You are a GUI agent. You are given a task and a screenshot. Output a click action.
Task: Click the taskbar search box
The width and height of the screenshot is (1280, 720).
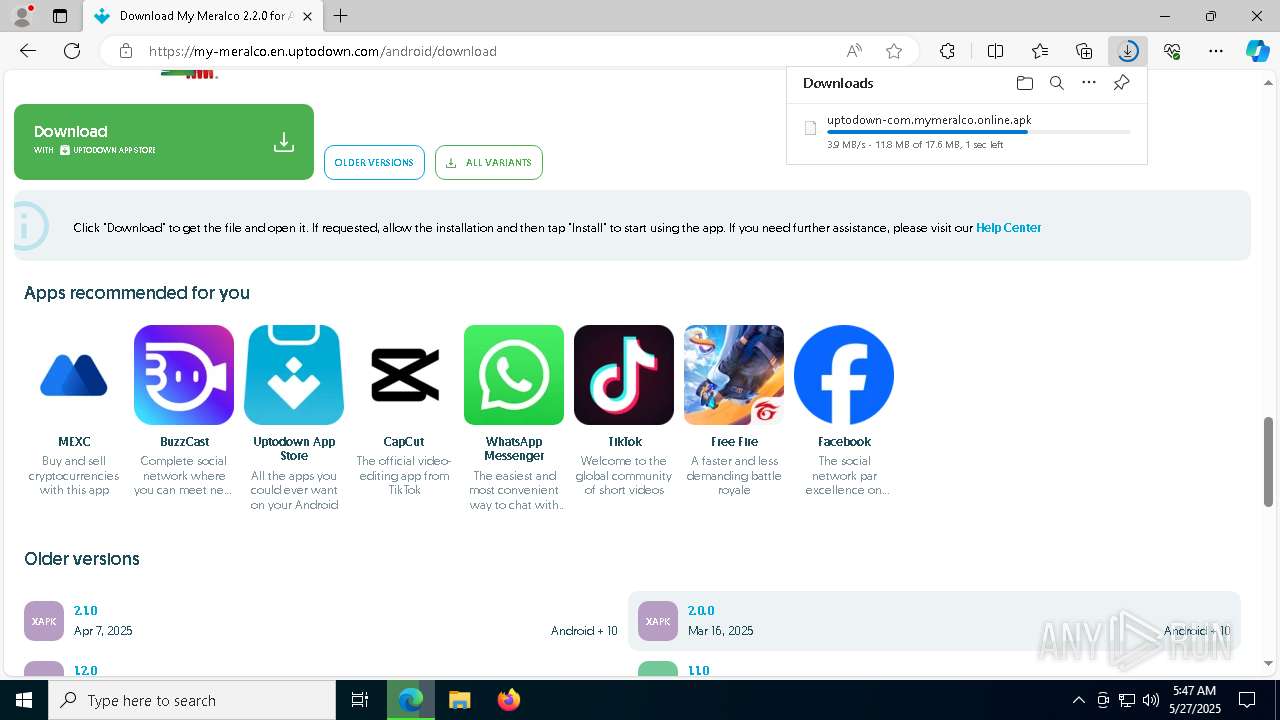pos(192,700)
